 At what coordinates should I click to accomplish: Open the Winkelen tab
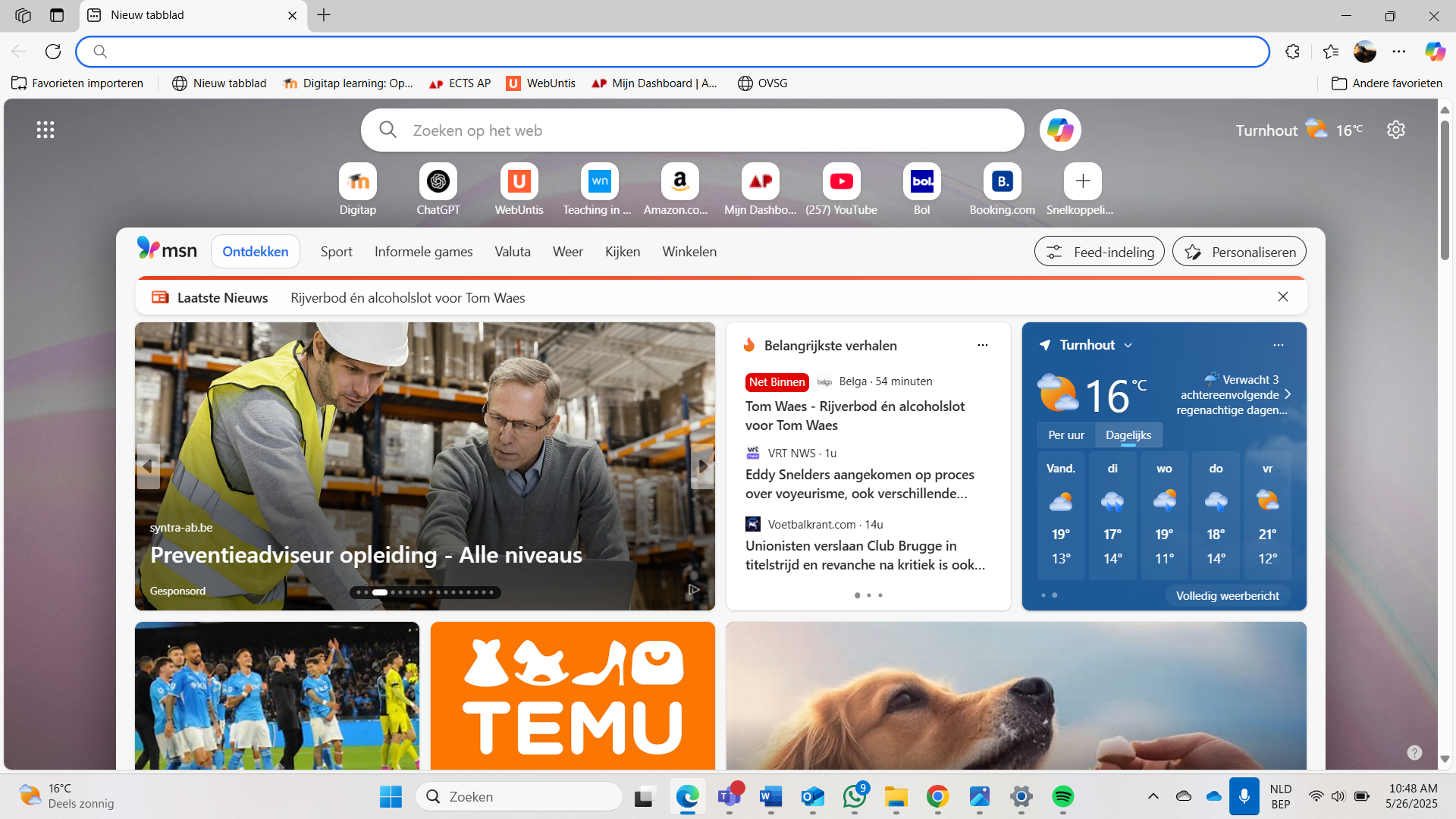[689, 252]
